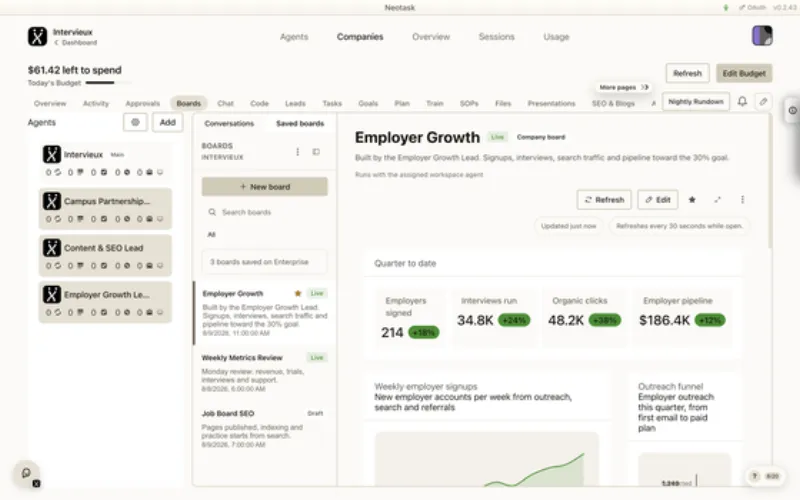Click Refresh next to Edit Budget
The image size is (800, 500).
click(687, 73)
